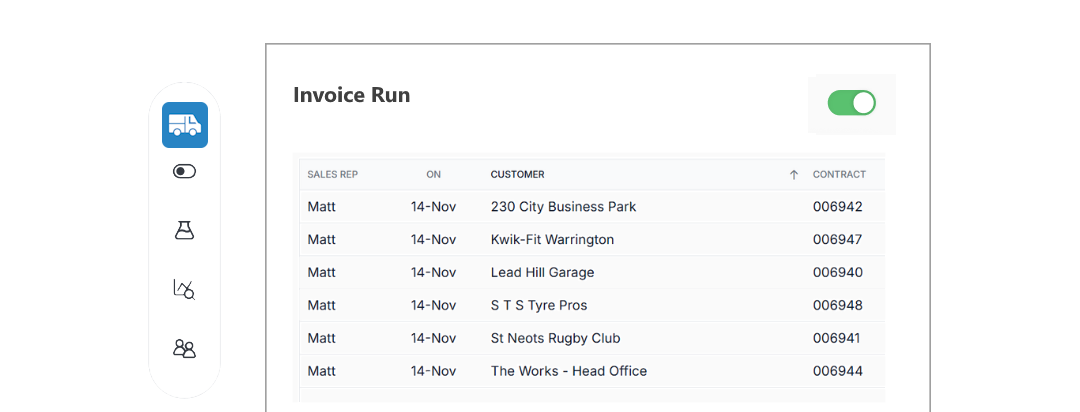Open the Kwik-Fit Warrington customer
This screenshot has height=412, width=1080.
(x=552, y=240)
